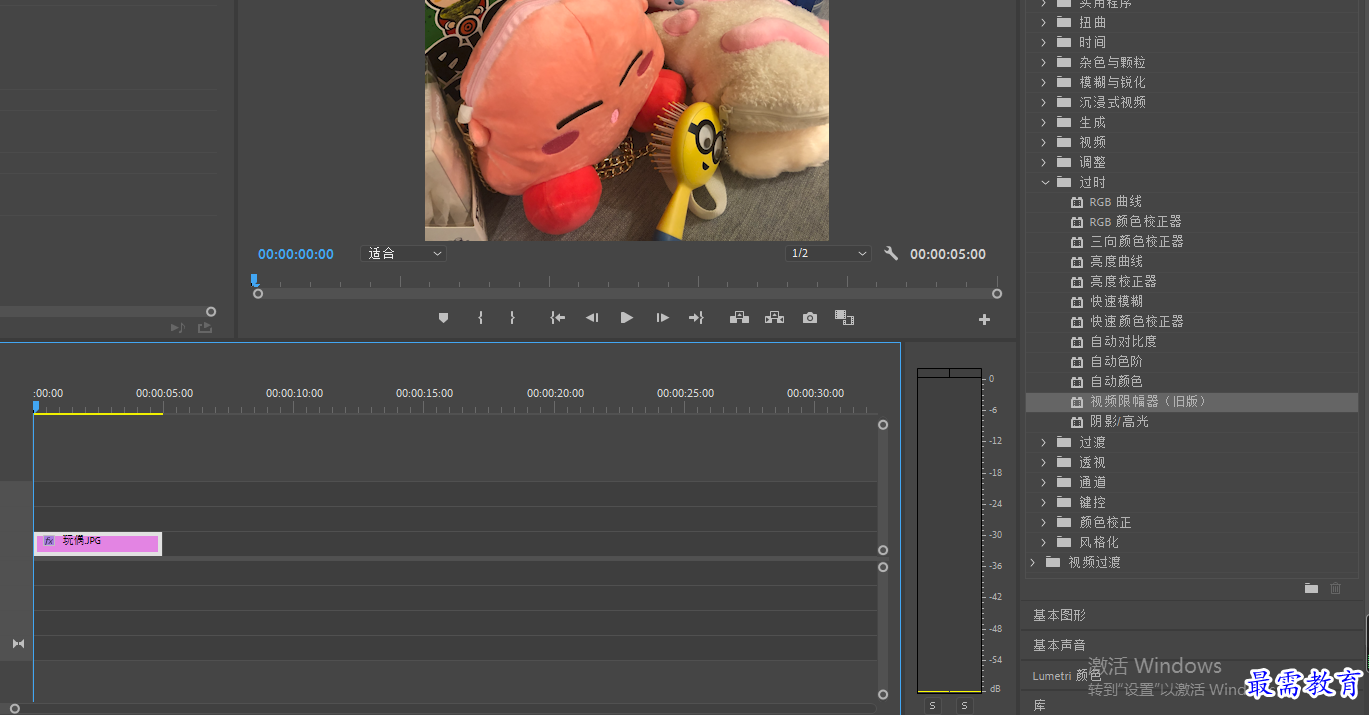Viewport: 1369px width, 715px height.
Task: Open the button editor plus icon
Action: pos(984,320)
